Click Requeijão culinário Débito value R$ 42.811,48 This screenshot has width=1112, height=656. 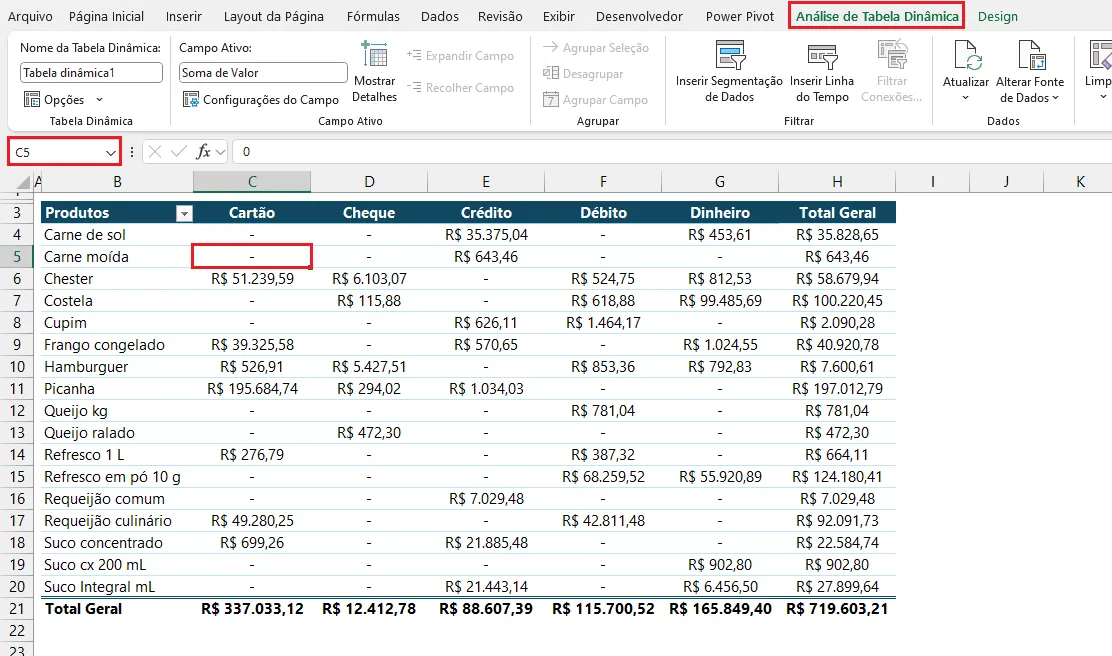pyautogui.click(x=603, y=521)
